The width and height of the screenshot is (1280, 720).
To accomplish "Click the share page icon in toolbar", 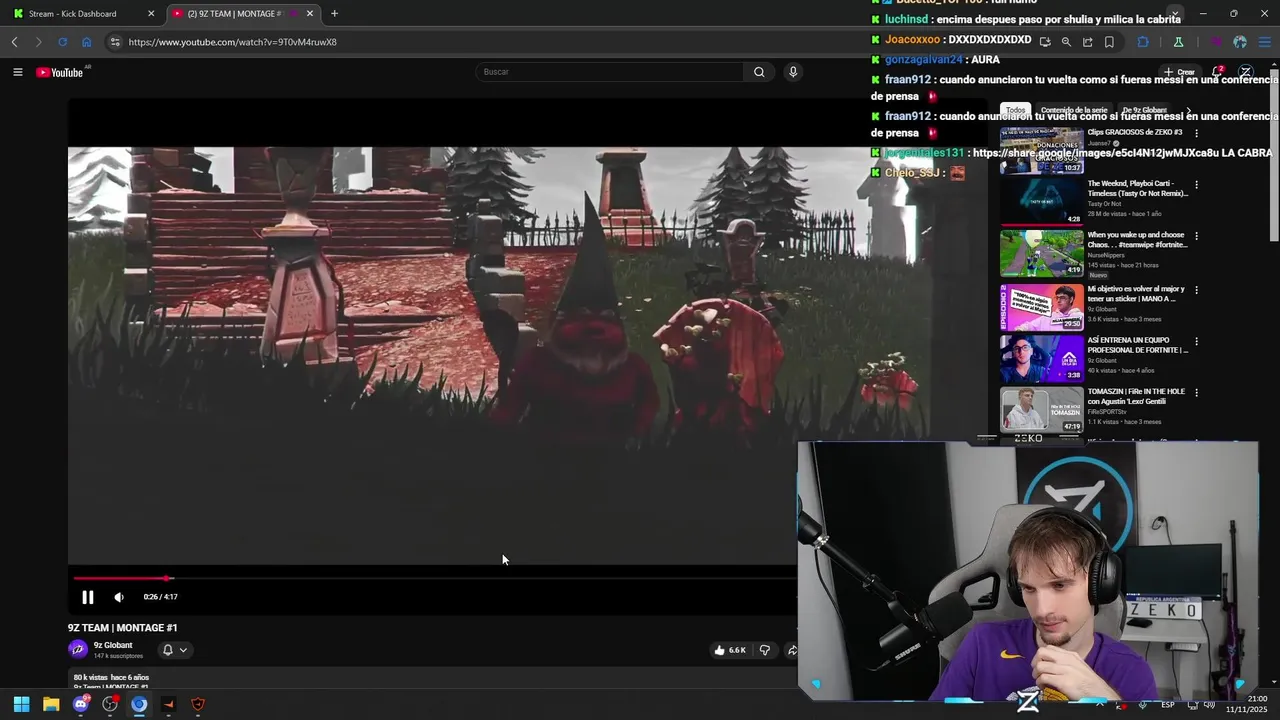I will click(x=1088, y=42).
